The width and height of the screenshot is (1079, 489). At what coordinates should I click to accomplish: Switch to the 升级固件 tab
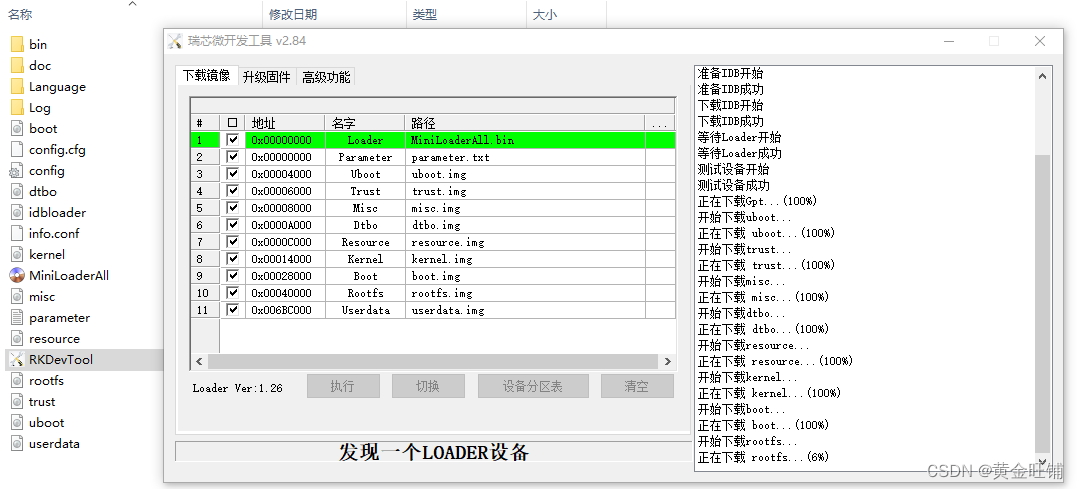point(266,77)
